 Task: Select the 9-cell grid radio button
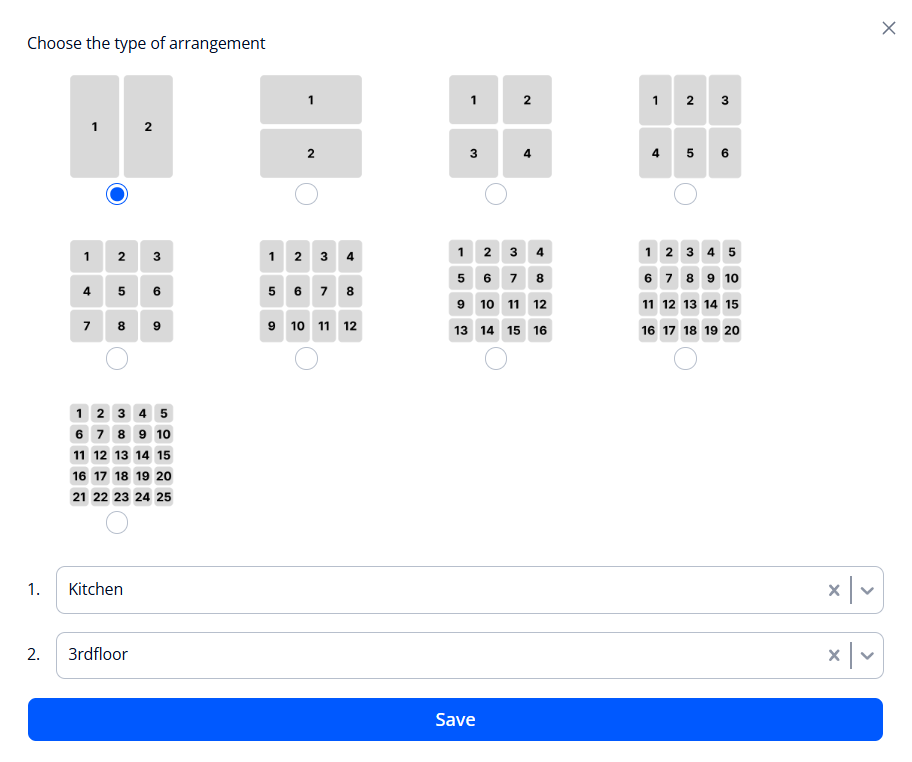(x=117, y=358)
